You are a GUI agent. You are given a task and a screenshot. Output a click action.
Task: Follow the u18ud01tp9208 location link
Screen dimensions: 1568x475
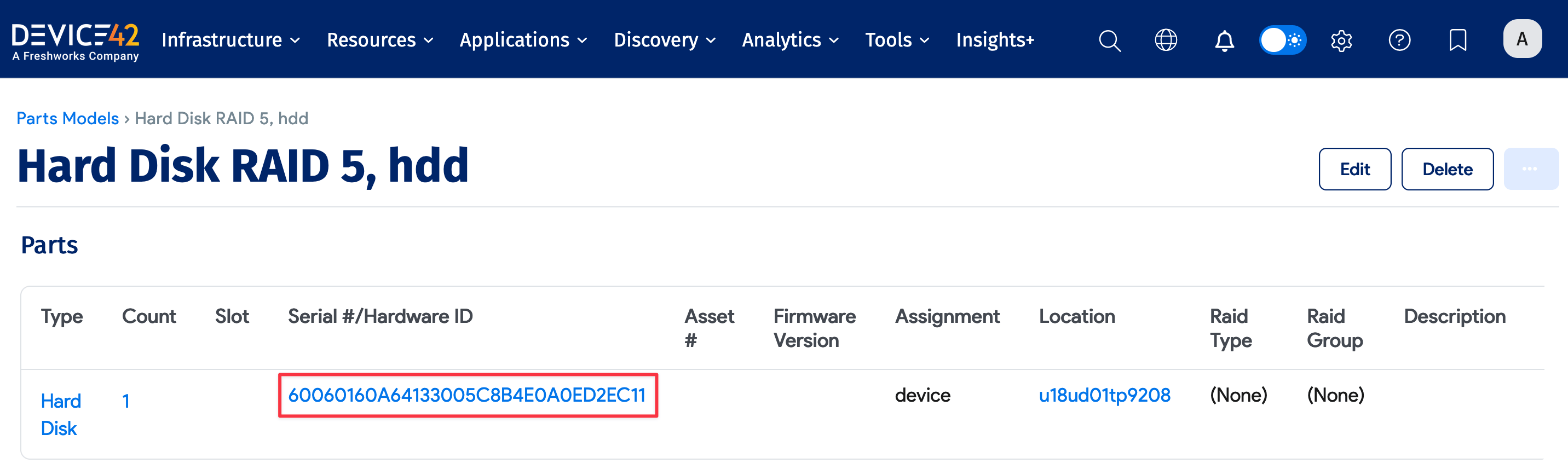[1104, 395]
